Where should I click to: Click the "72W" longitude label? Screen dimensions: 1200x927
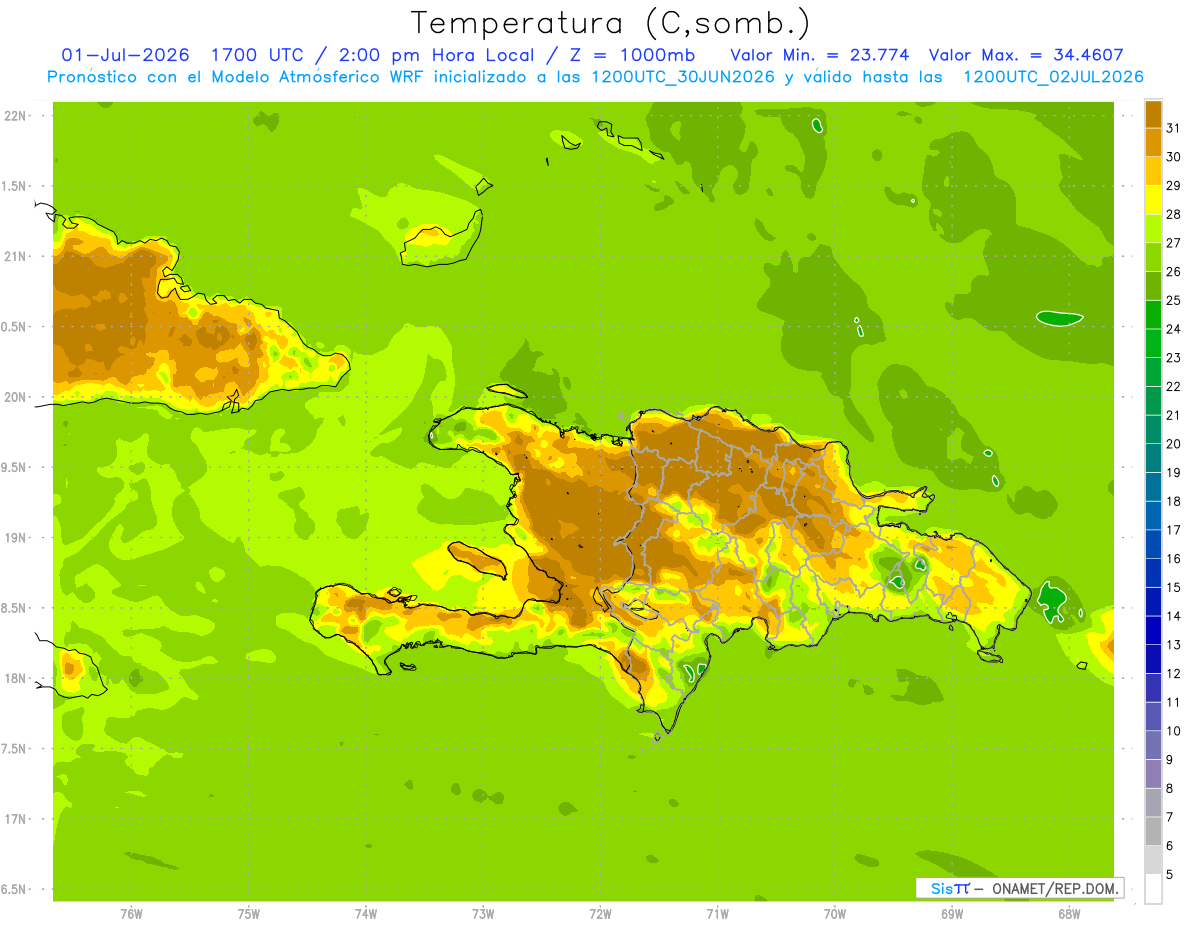coord(600,914)
